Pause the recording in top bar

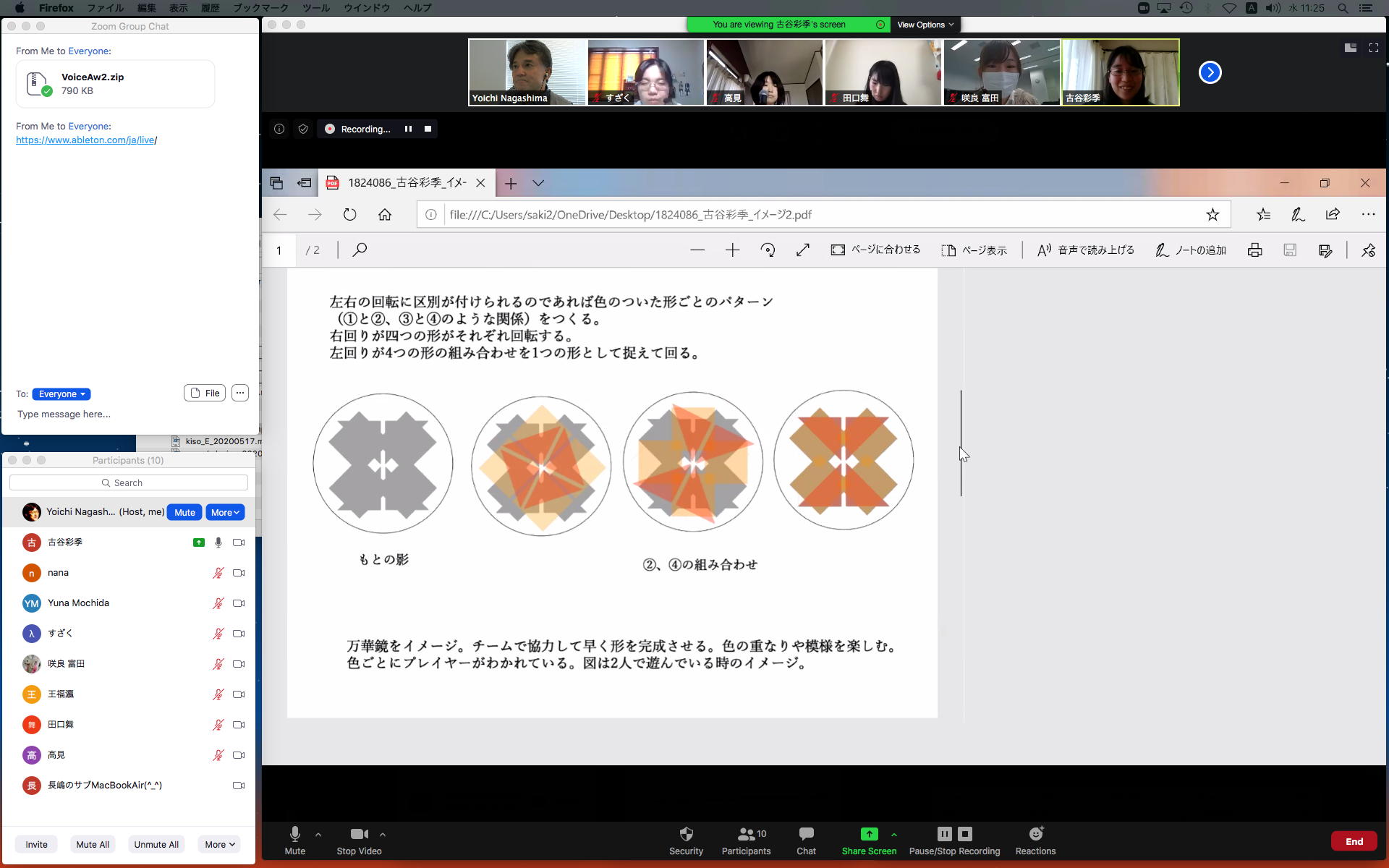click(408, 129)
